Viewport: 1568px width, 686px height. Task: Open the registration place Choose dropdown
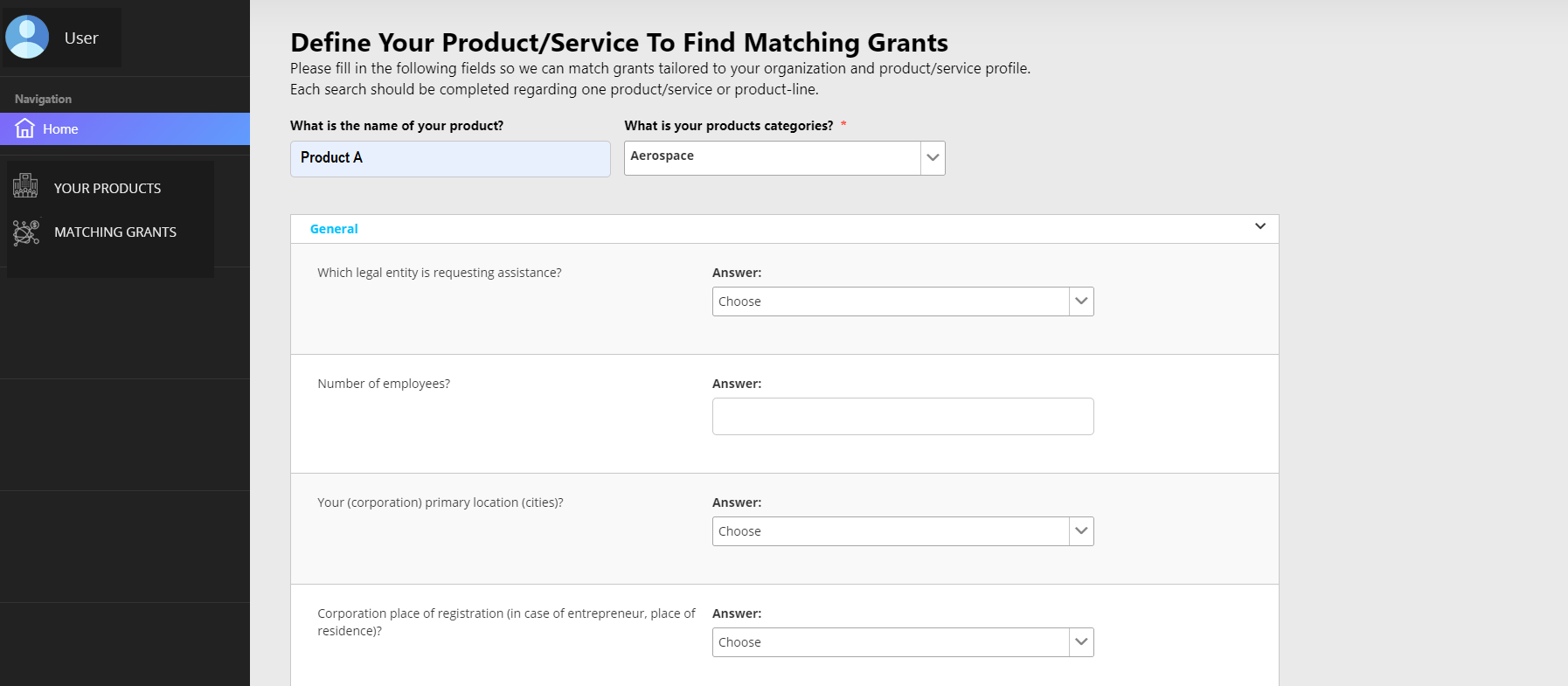pyautogui.click(x=890, y=642)
